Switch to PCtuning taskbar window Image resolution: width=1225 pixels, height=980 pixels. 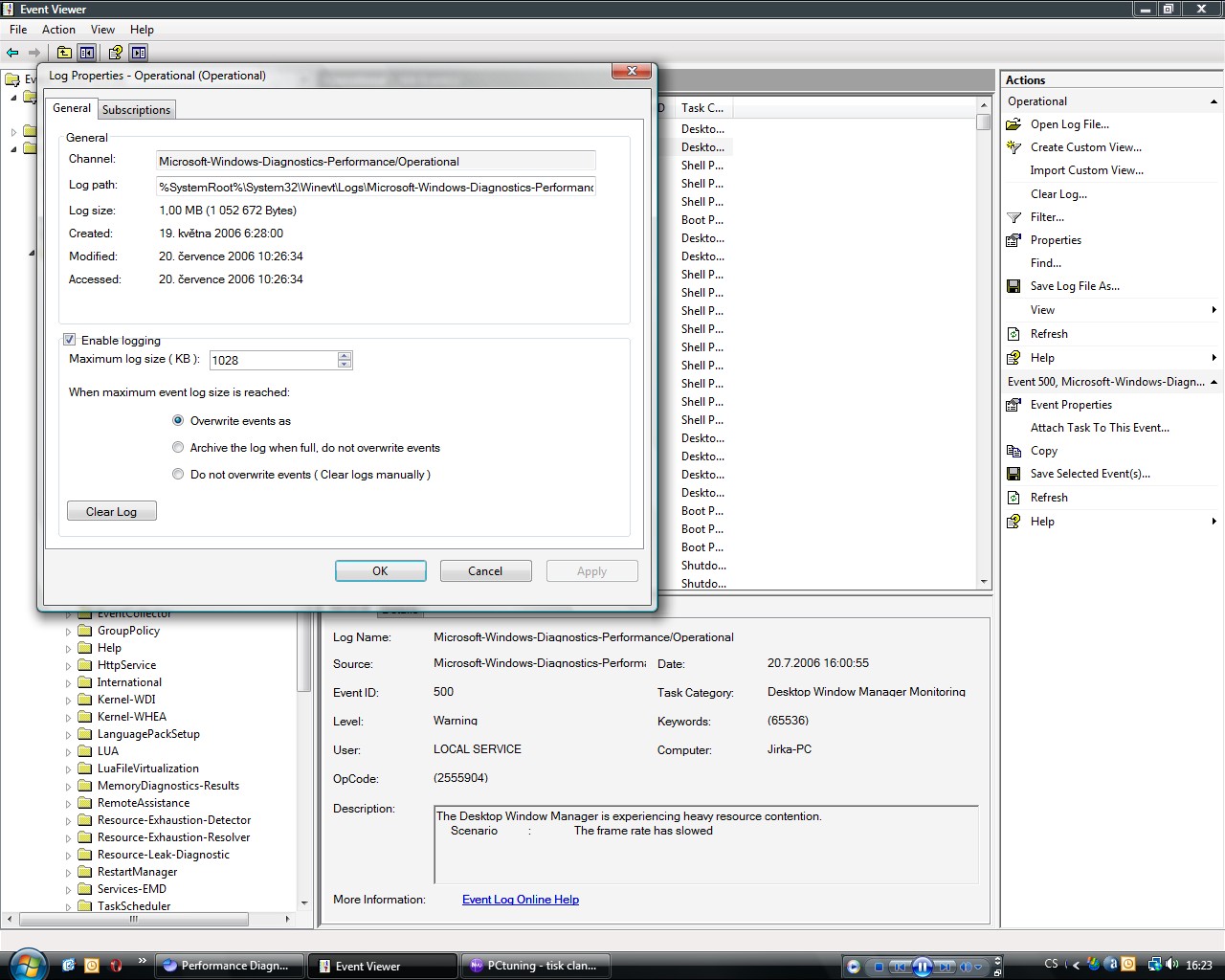tap(536, 966)
